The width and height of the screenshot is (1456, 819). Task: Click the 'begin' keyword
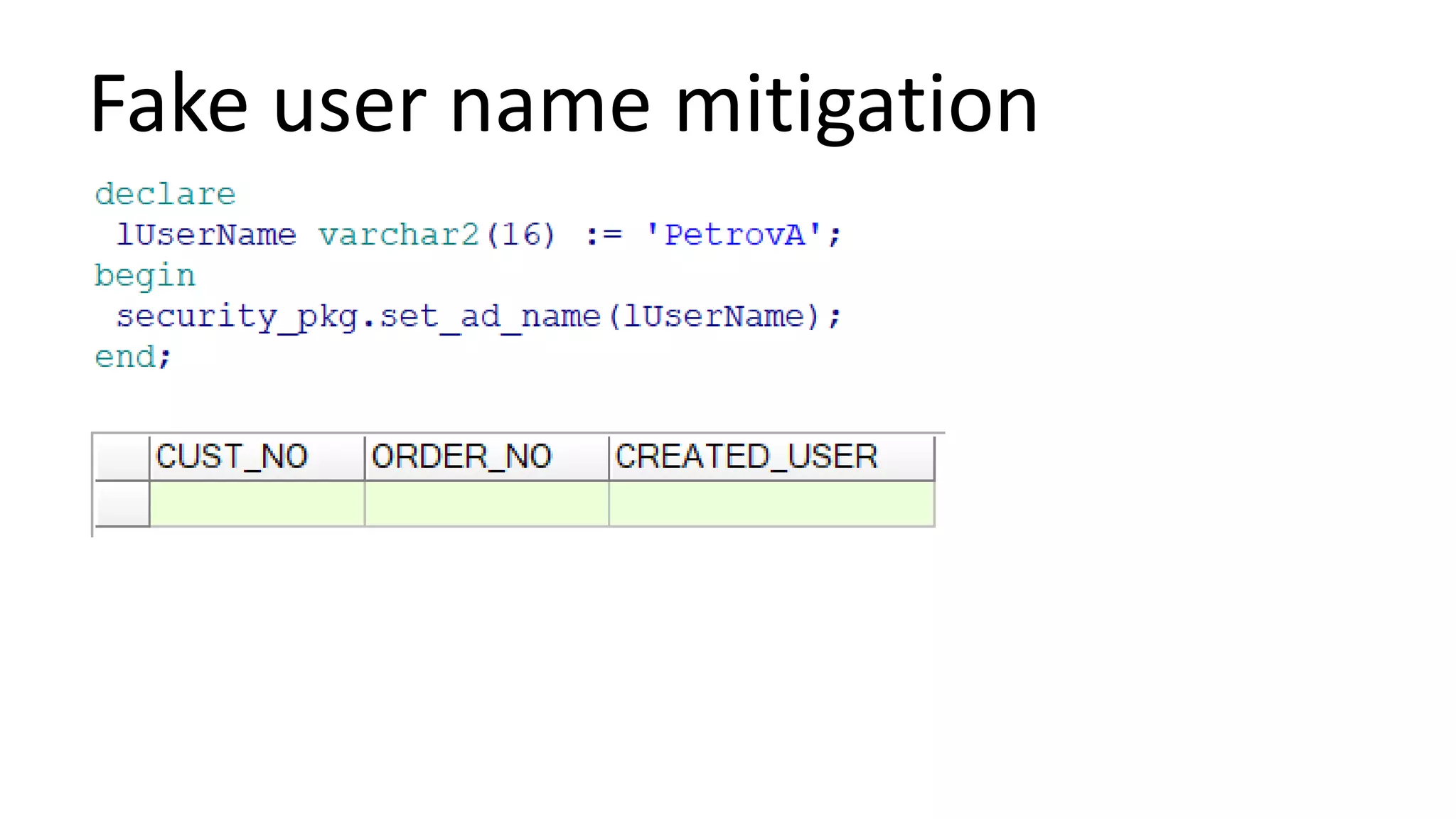tap(145, 276)
